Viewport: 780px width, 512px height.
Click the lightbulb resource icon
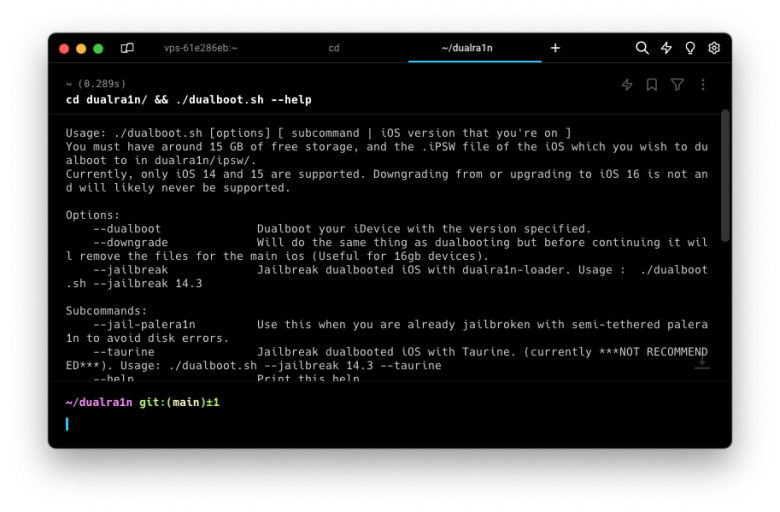[690, 48]
